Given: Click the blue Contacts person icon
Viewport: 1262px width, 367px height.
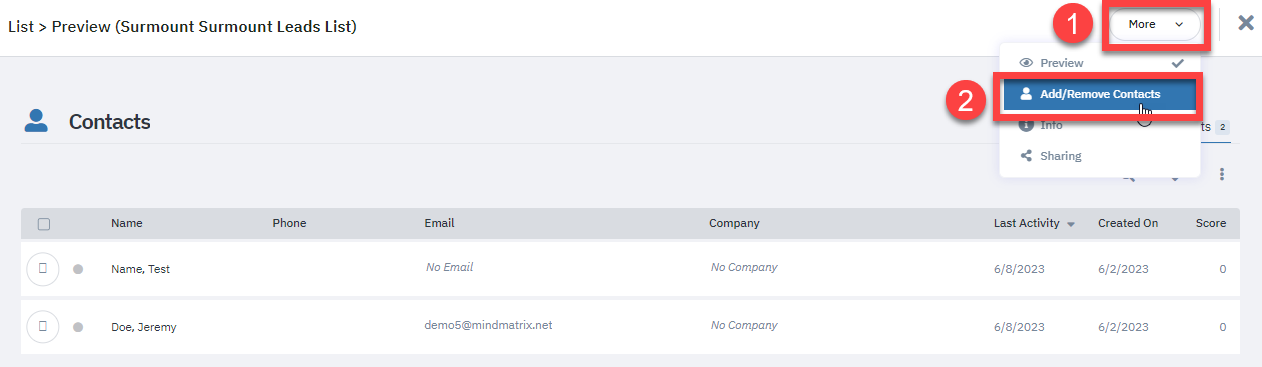Looking at the screenshot, I should (x=36, y=122).
